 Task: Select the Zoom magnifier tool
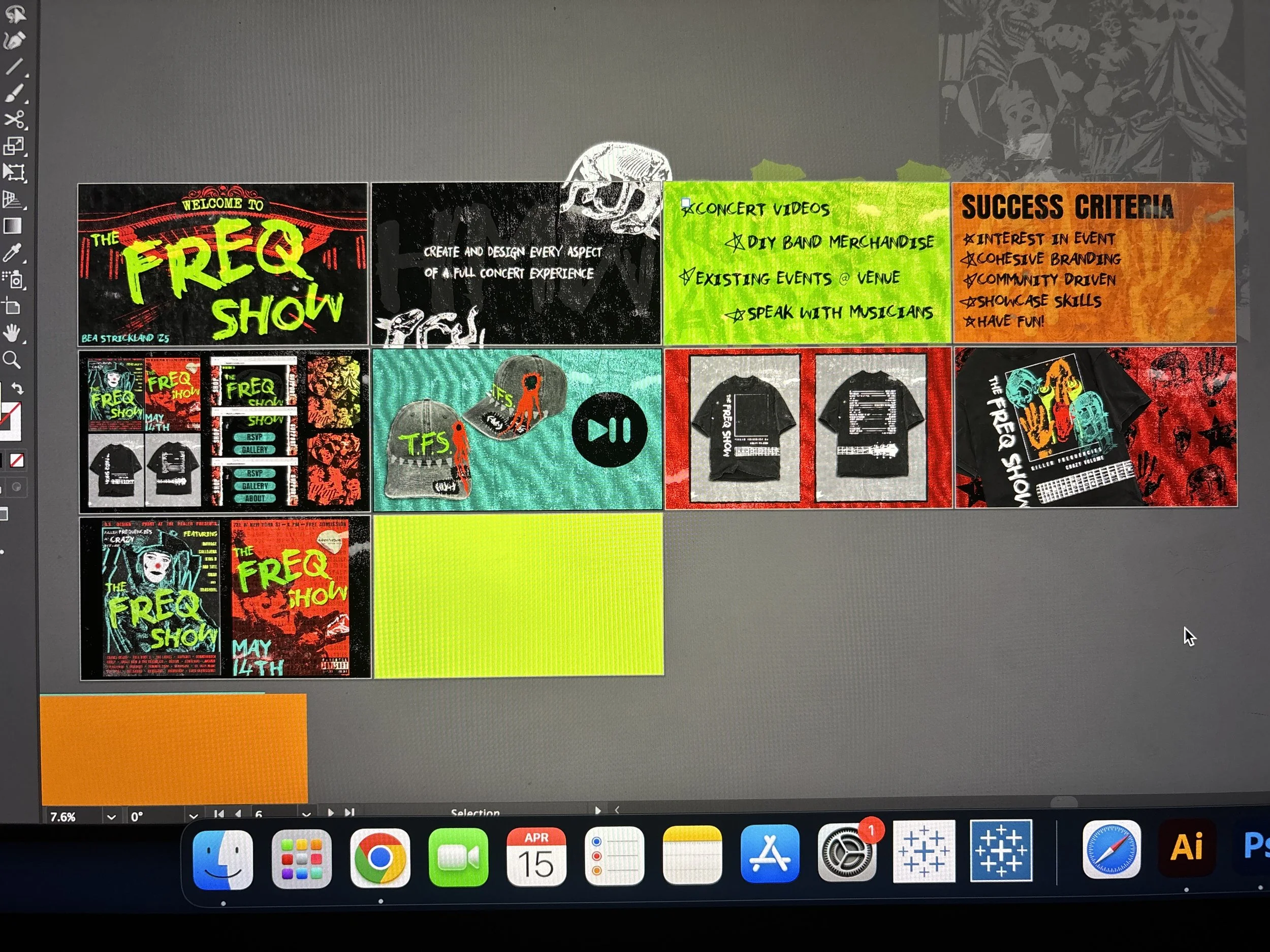tap(12, 360)
